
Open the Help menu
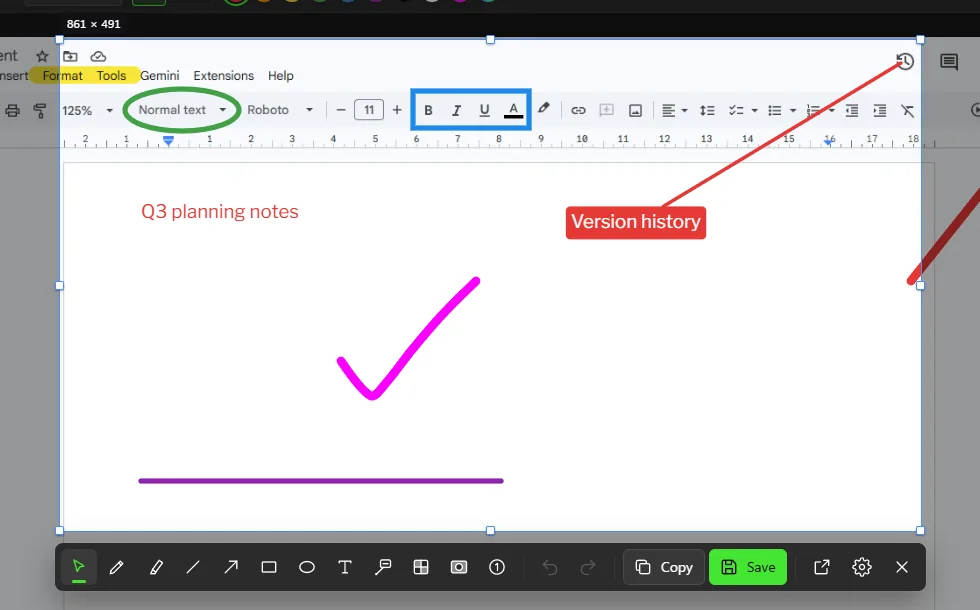click(281, 76)
